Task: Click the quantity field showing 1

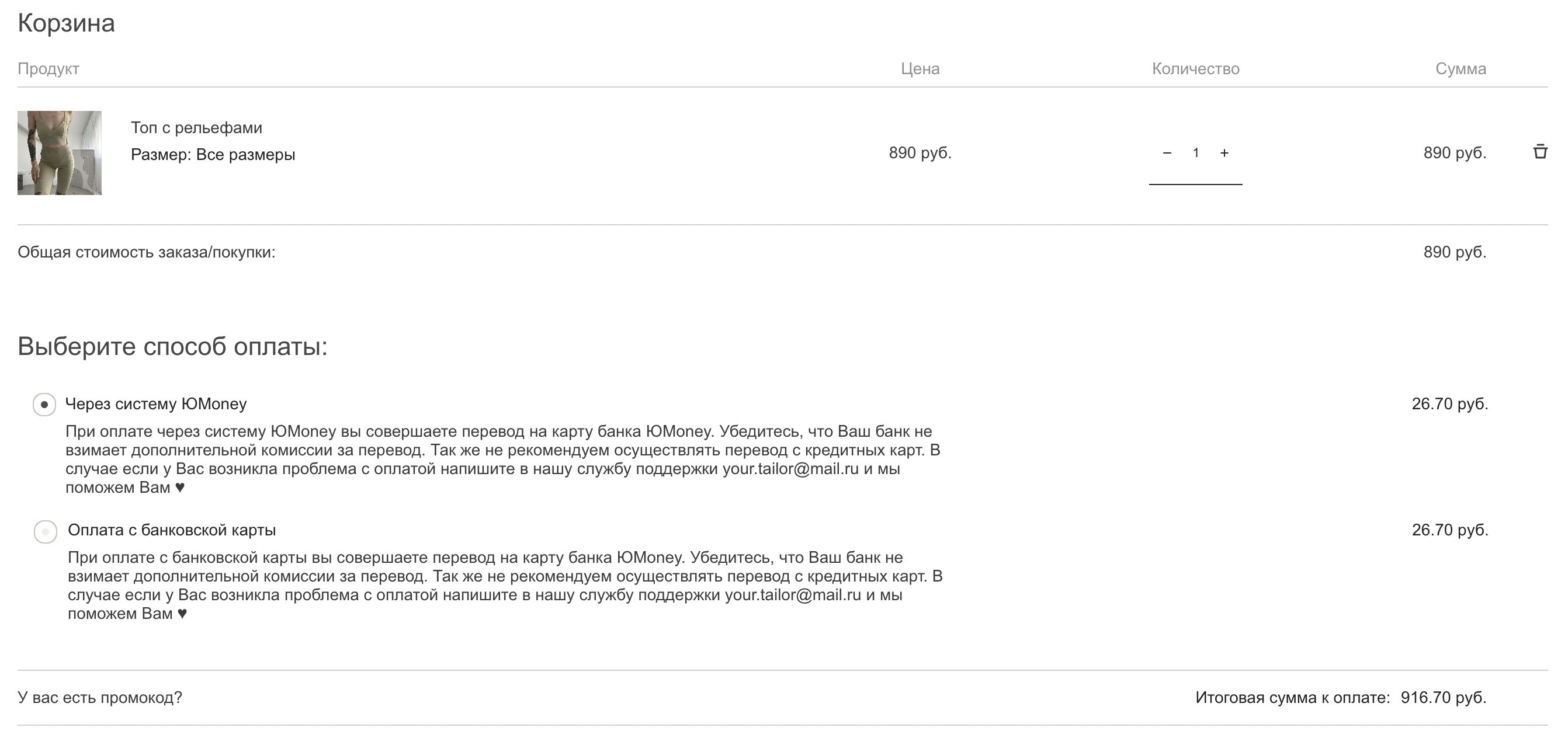Action: click(x=1195, y=153)
